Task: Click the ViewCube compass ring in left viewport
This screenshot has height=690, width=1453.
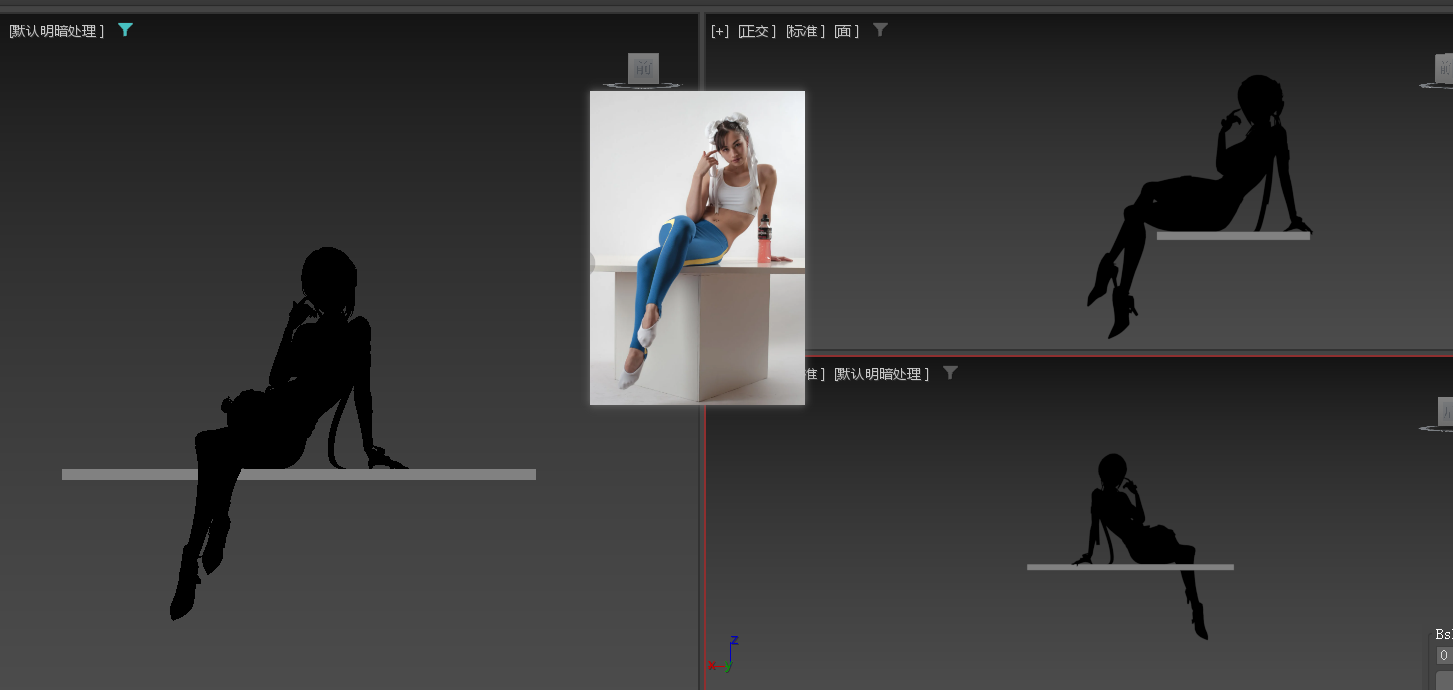Action: pyautogui.click(x=642, y=87)
